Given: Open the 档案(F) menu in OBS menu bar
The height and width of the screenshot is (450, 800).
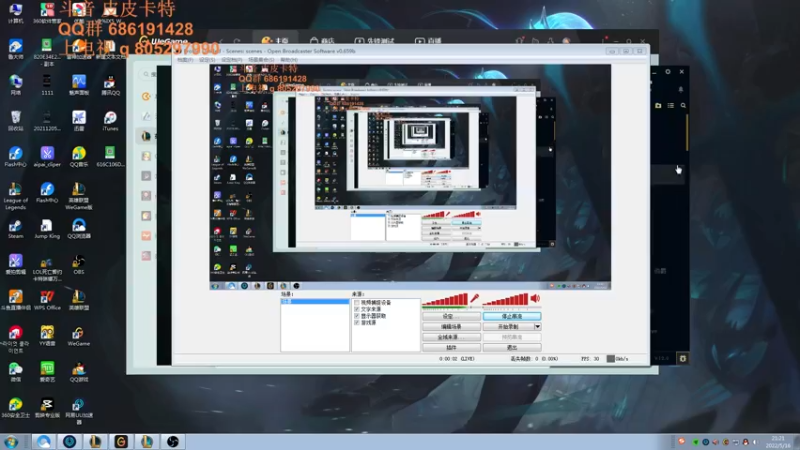Looking at the screenshot, I should pos(185,60).
